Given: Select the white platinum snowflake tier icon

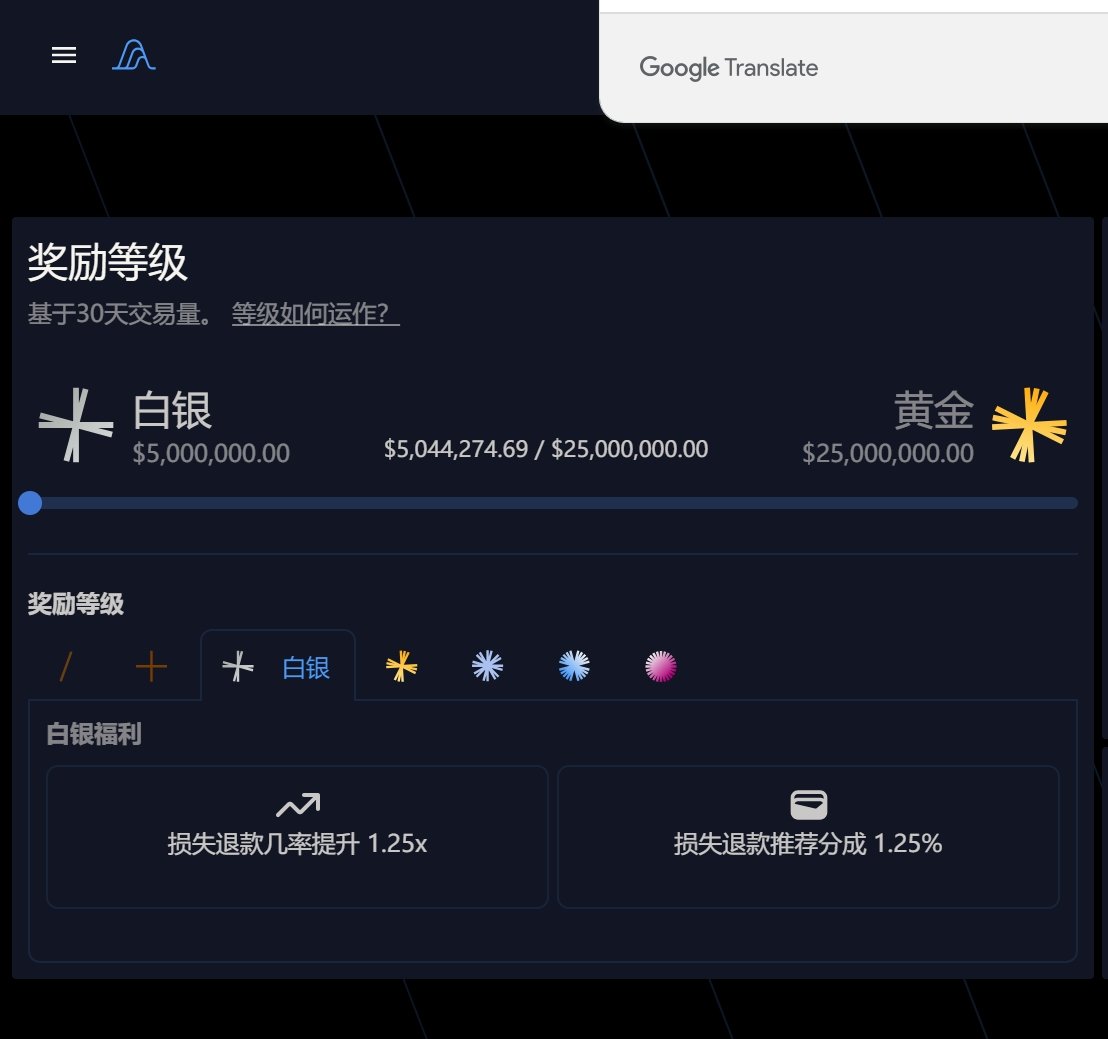Looking at the screenshot, I should click(x=486, y=664).
